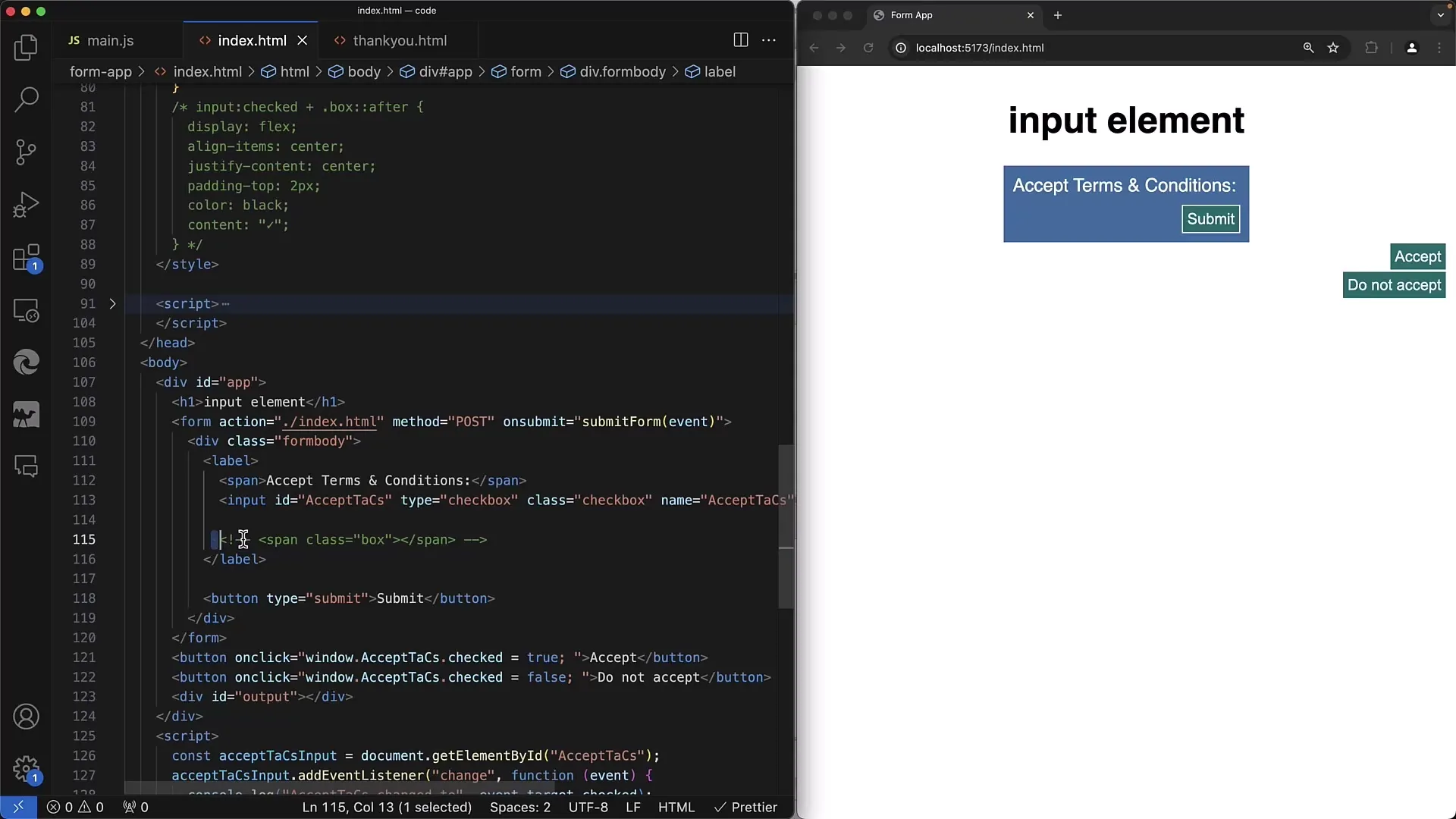Click the Do not accept button
The image size is (1456, 819).
[x=1394, y=285]
